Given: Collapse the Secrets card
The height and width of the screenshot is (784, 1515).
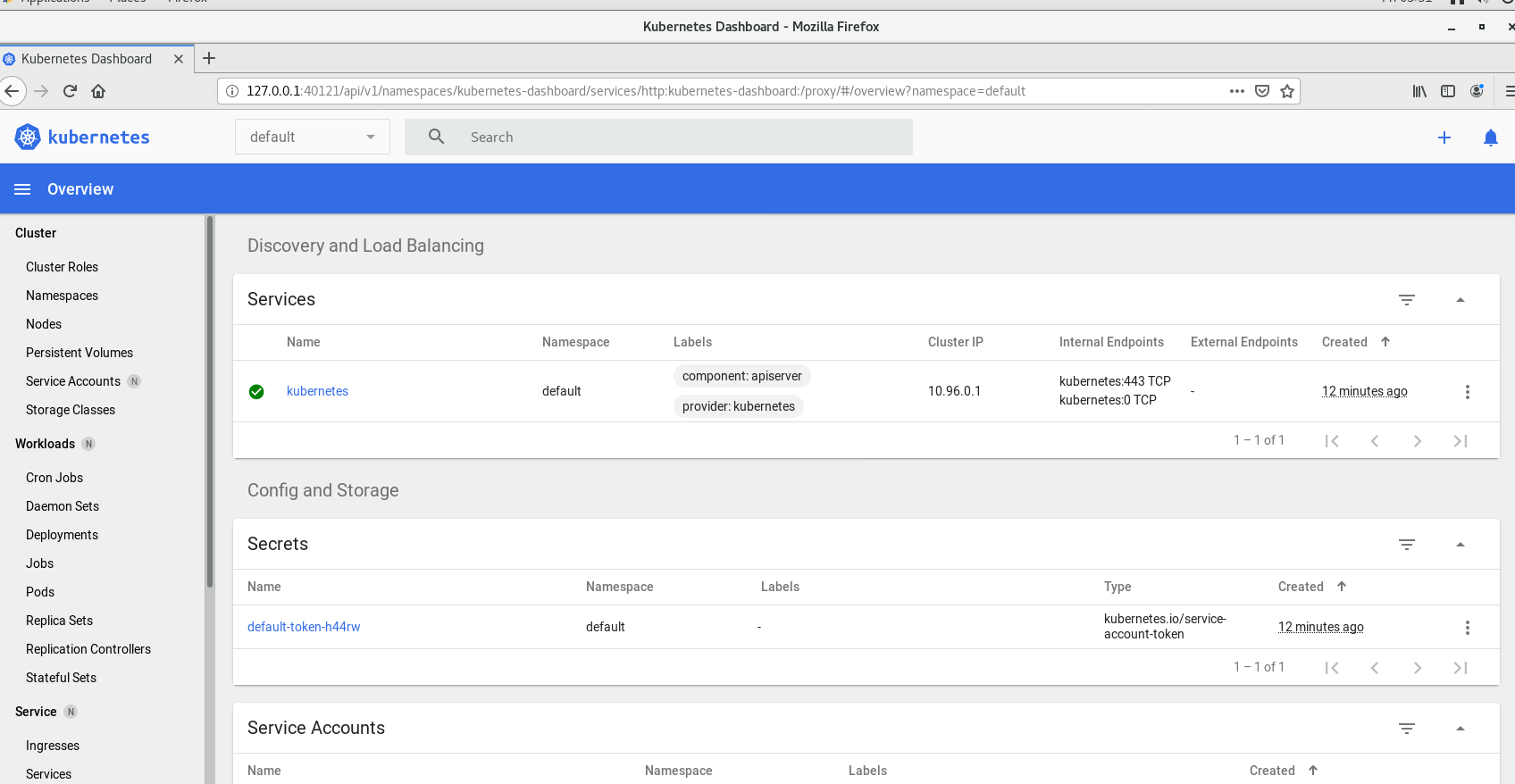Looking at the screenshot, I should [x=1461, y=545].
